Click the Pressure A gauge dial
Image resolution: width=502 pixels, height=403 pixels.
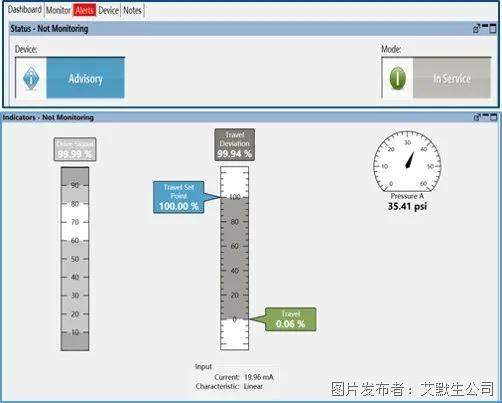pyautogui.click(x=407, y=162)
